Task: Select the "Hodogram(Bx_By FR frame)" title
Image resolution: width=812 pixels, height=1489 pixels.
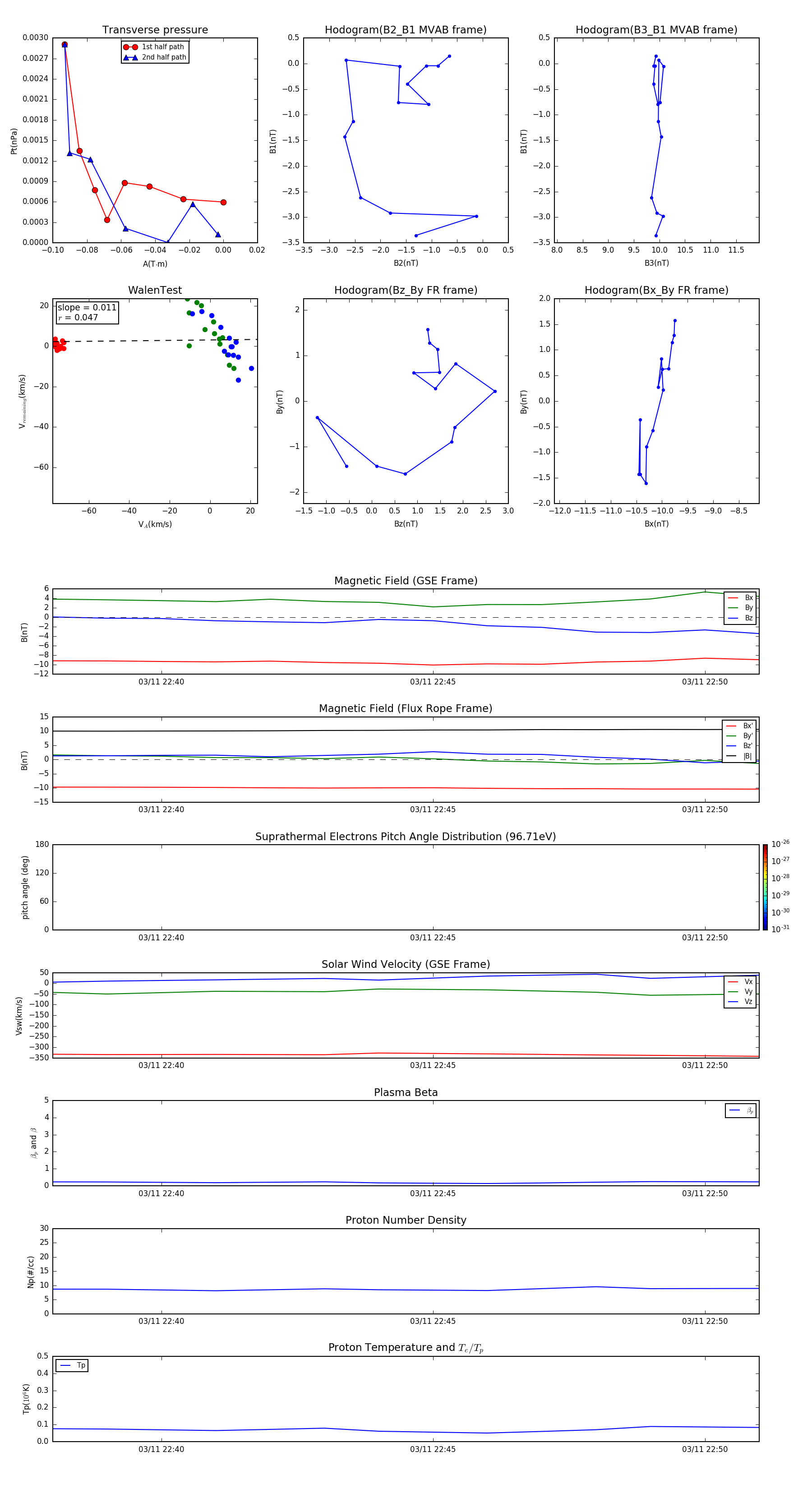Action: [x=656, y=290]
